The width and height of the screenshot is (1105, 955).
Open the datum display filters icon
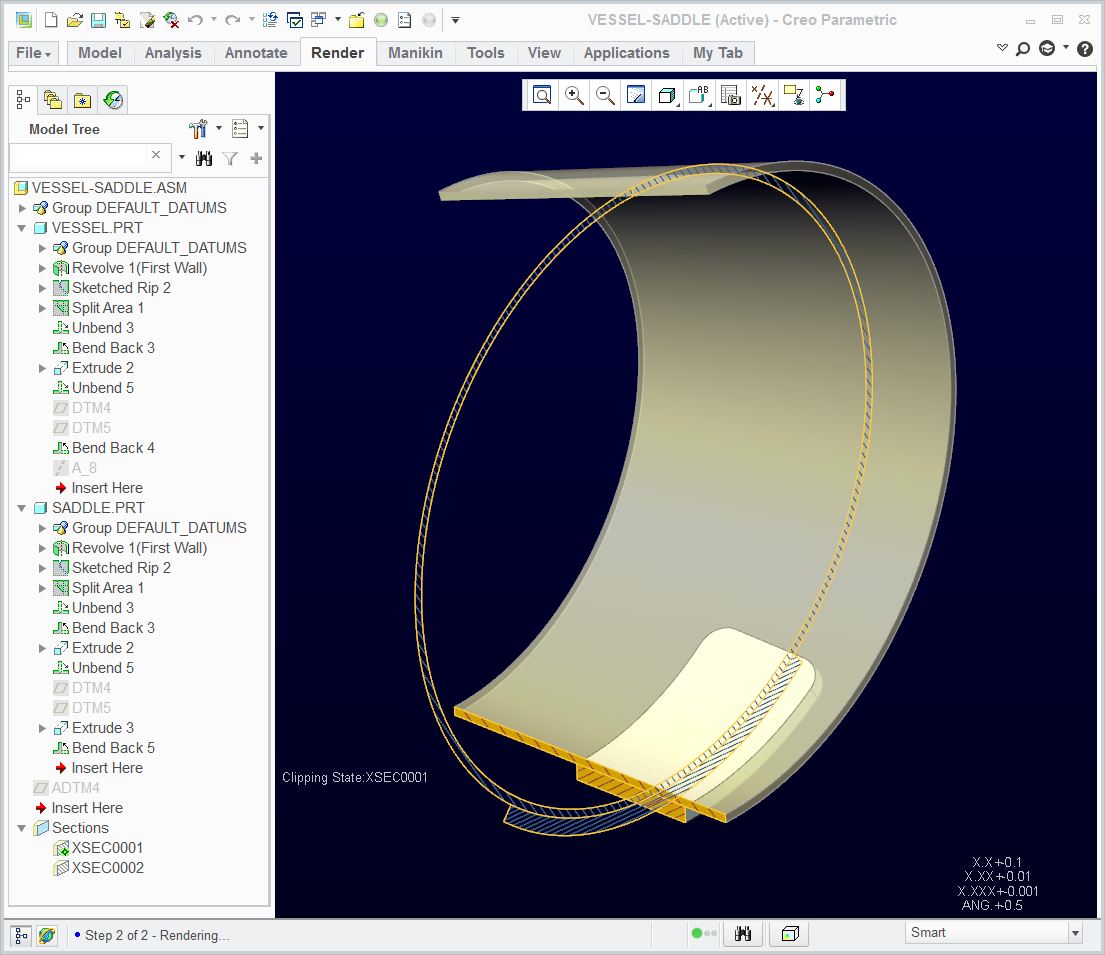763,95
